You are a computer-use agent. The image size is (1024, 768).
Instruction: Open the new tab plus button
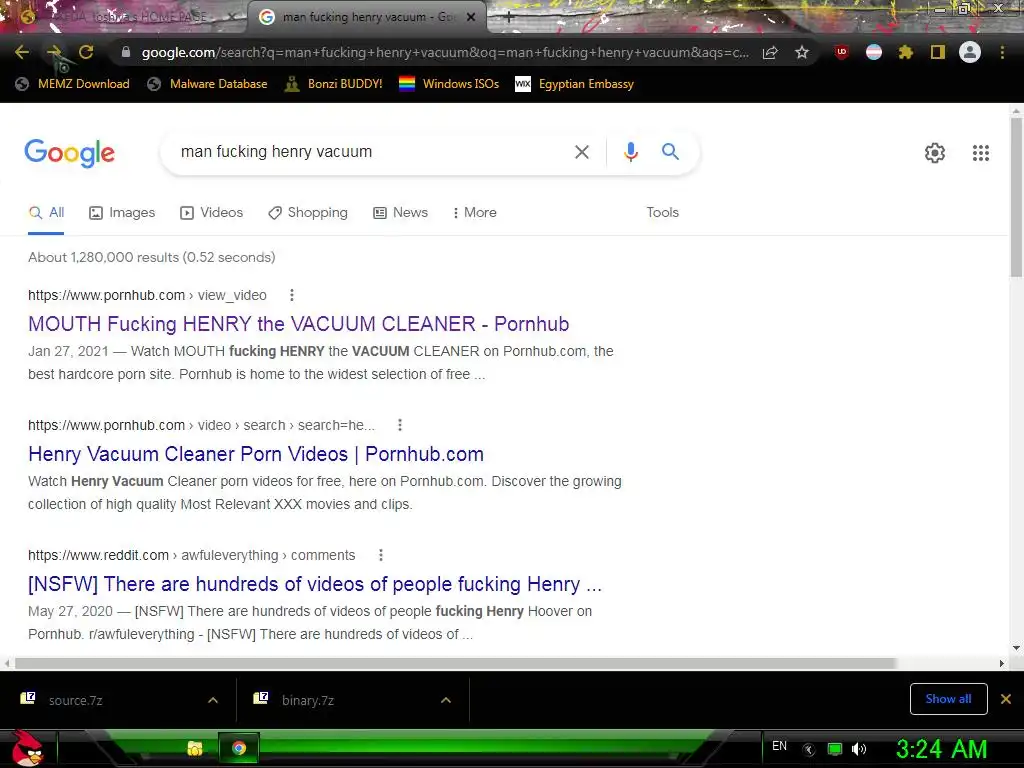(x=509, y=18)
